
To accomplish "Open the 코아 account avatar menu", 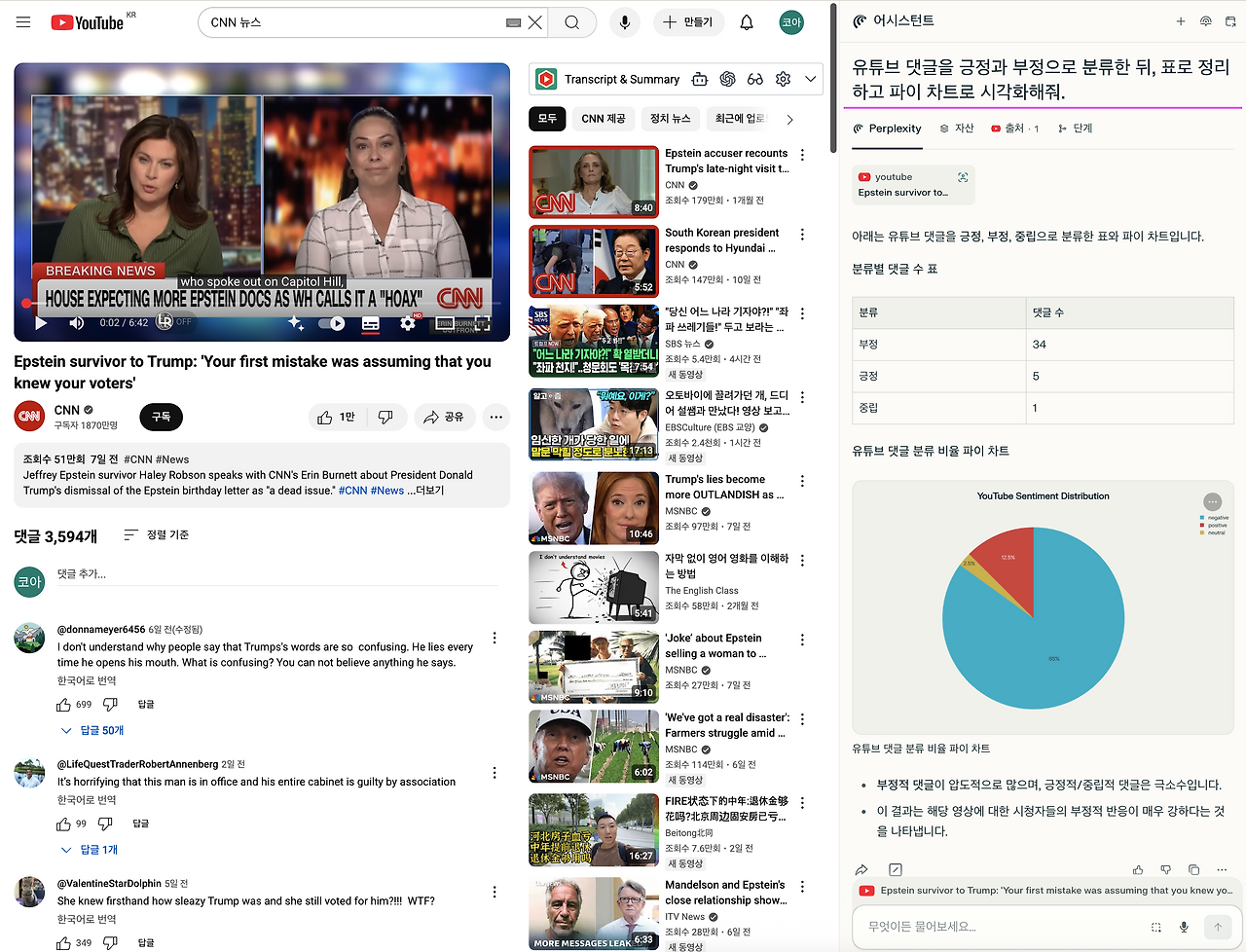I will click(791, 22).
